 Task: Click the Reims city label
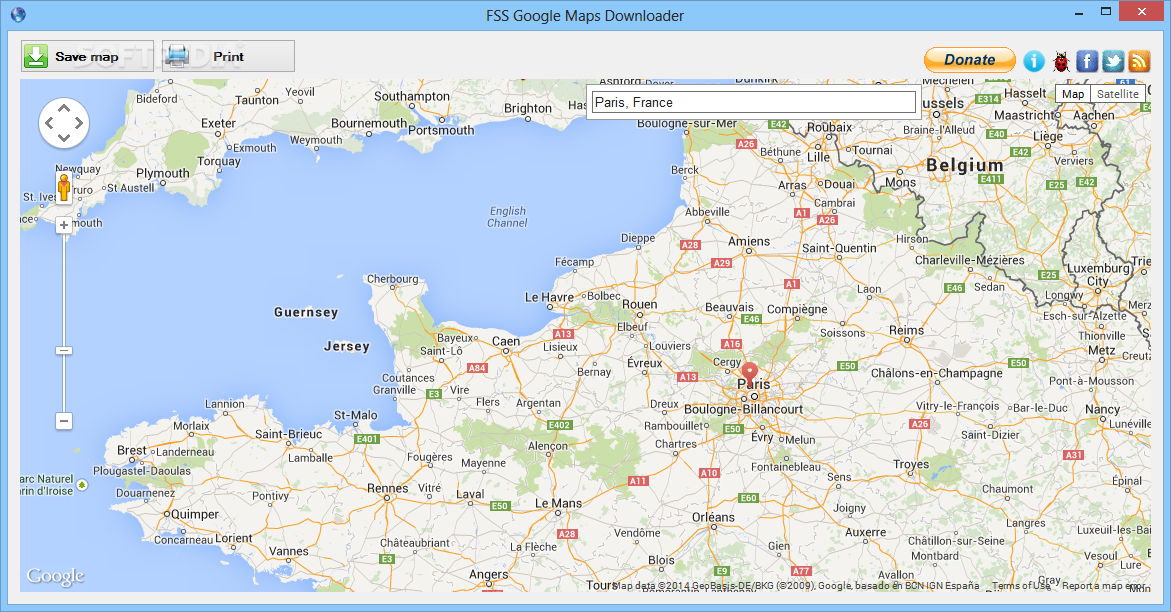[907, 330]
